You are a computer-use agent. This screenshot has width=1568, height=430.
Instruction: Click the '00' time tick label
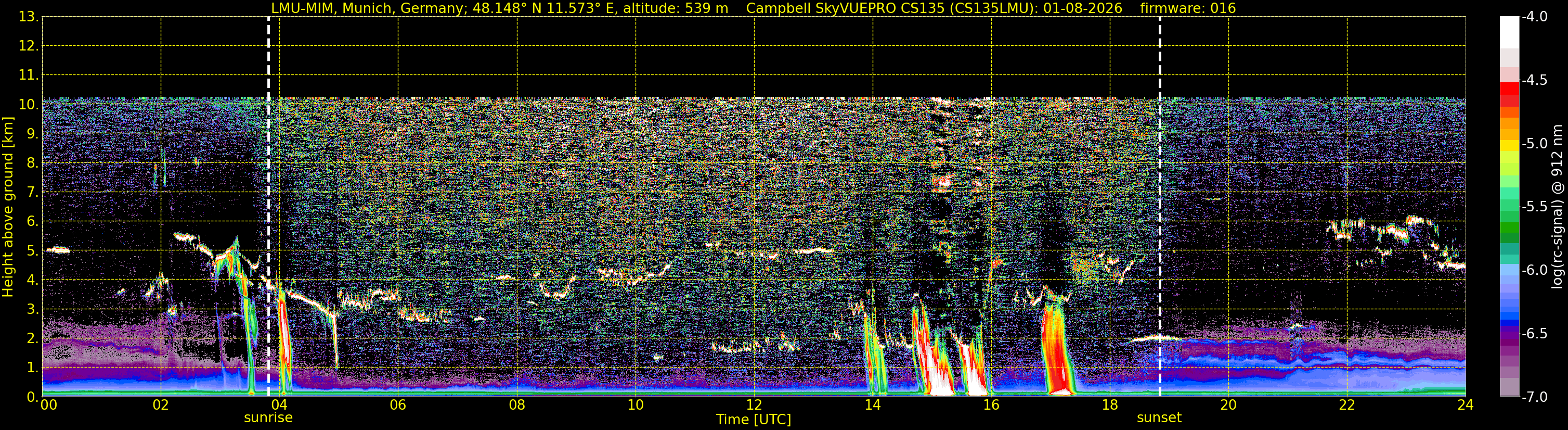(49, 405)
